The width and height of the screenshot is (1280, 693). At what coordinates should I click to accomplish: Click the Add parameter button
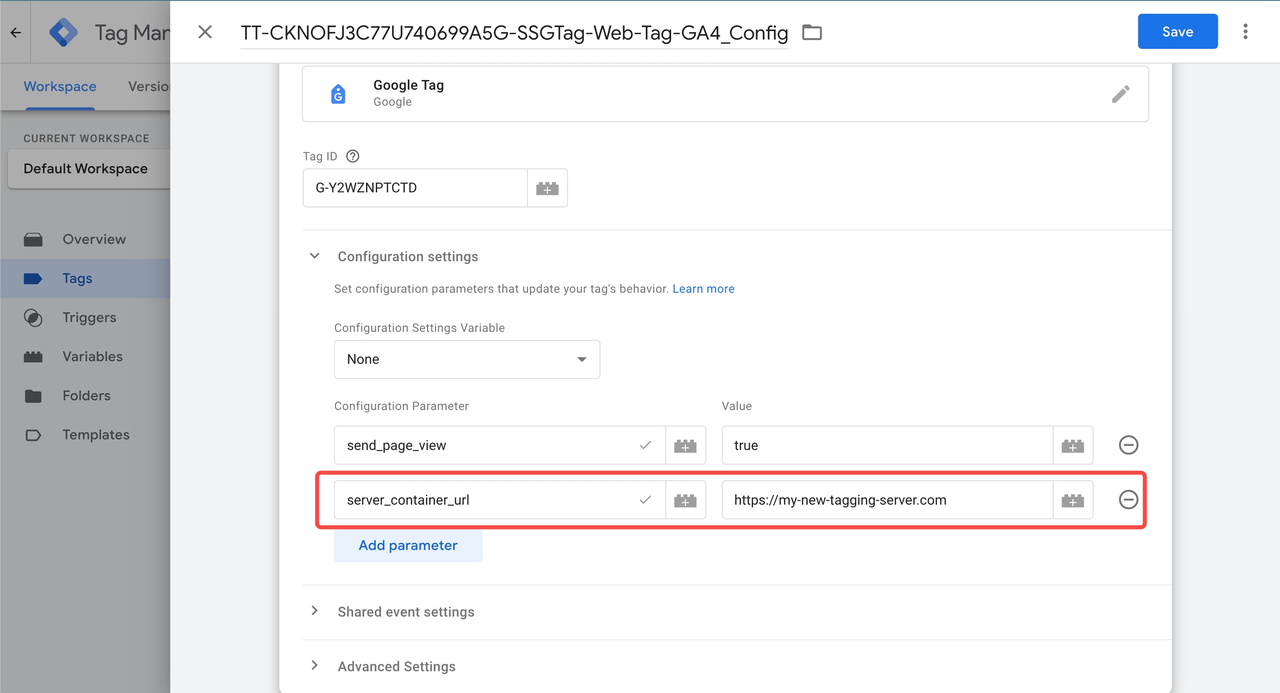pos(408,546)
